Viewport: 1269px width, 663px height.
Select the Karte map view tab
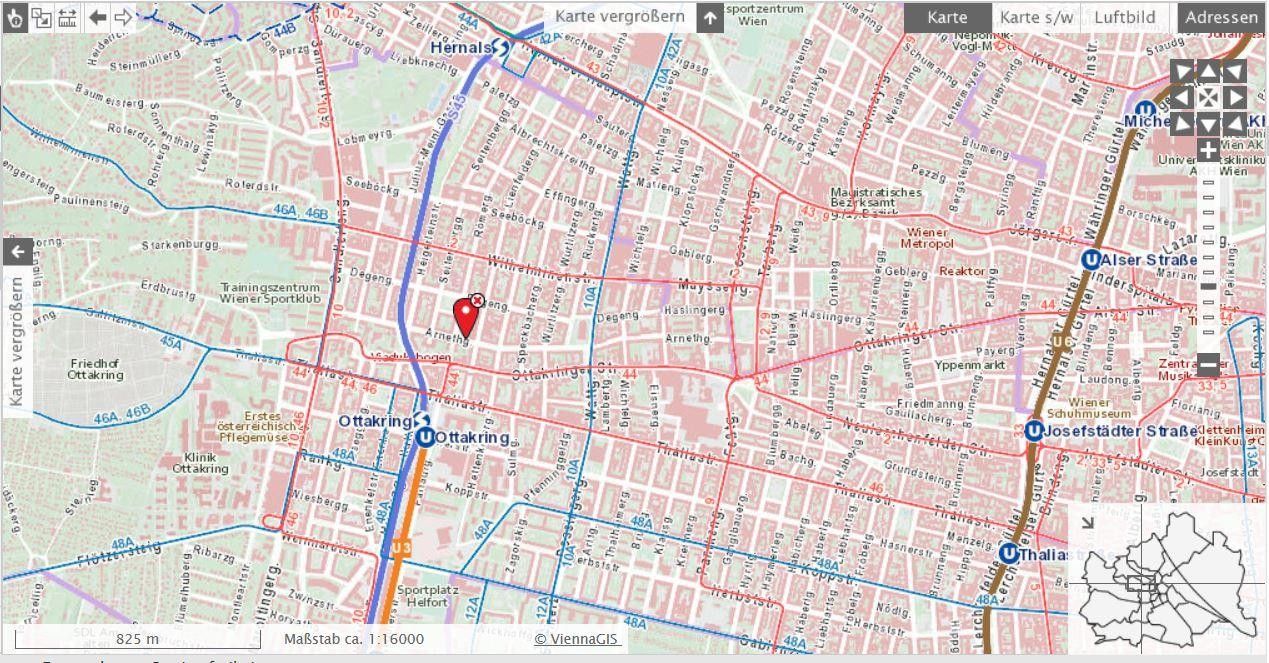coord(947,17)
